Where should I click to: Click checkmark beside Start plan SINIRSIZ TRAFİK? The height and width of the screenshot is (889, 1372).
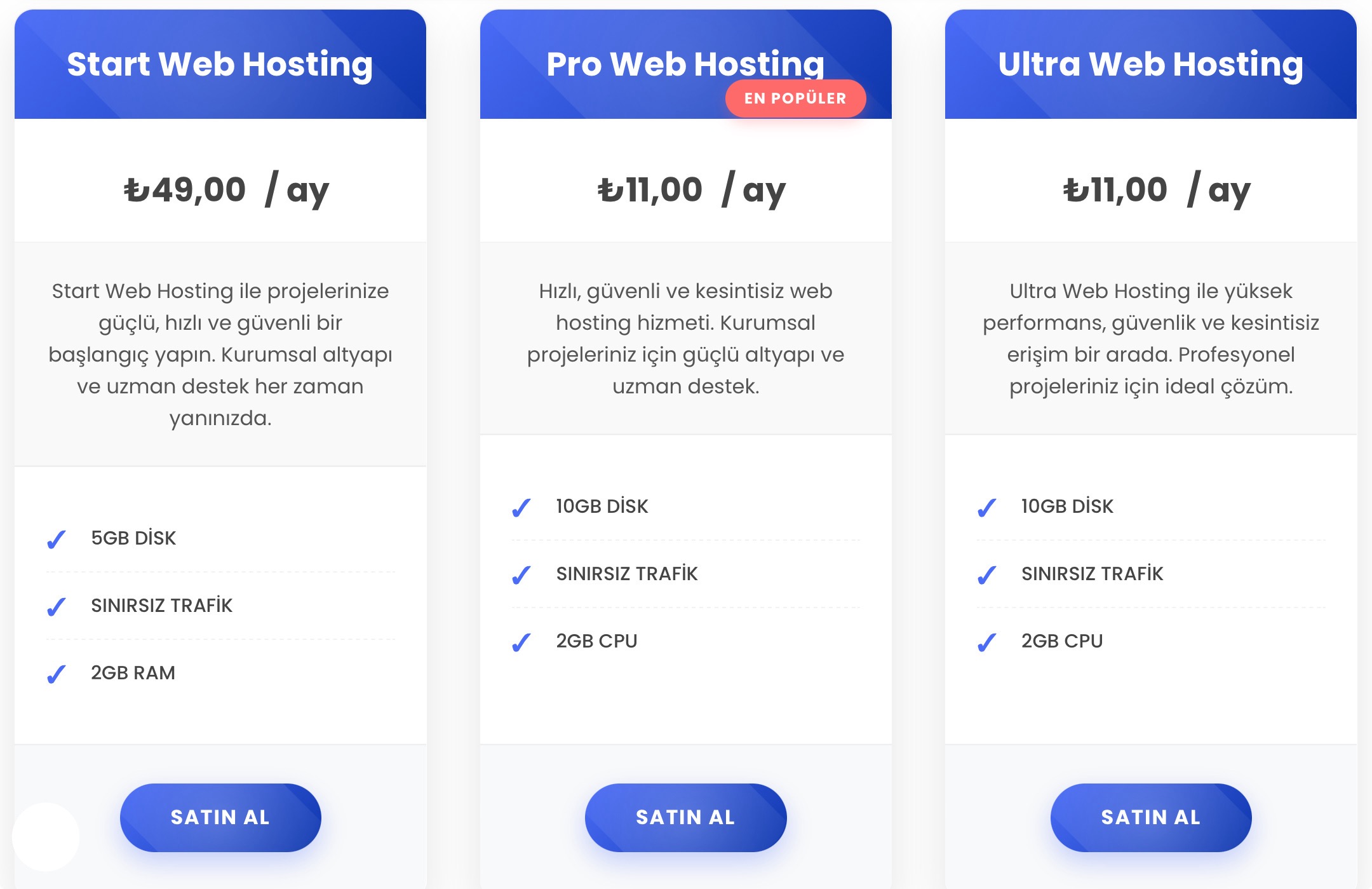(x=57, y=607)
